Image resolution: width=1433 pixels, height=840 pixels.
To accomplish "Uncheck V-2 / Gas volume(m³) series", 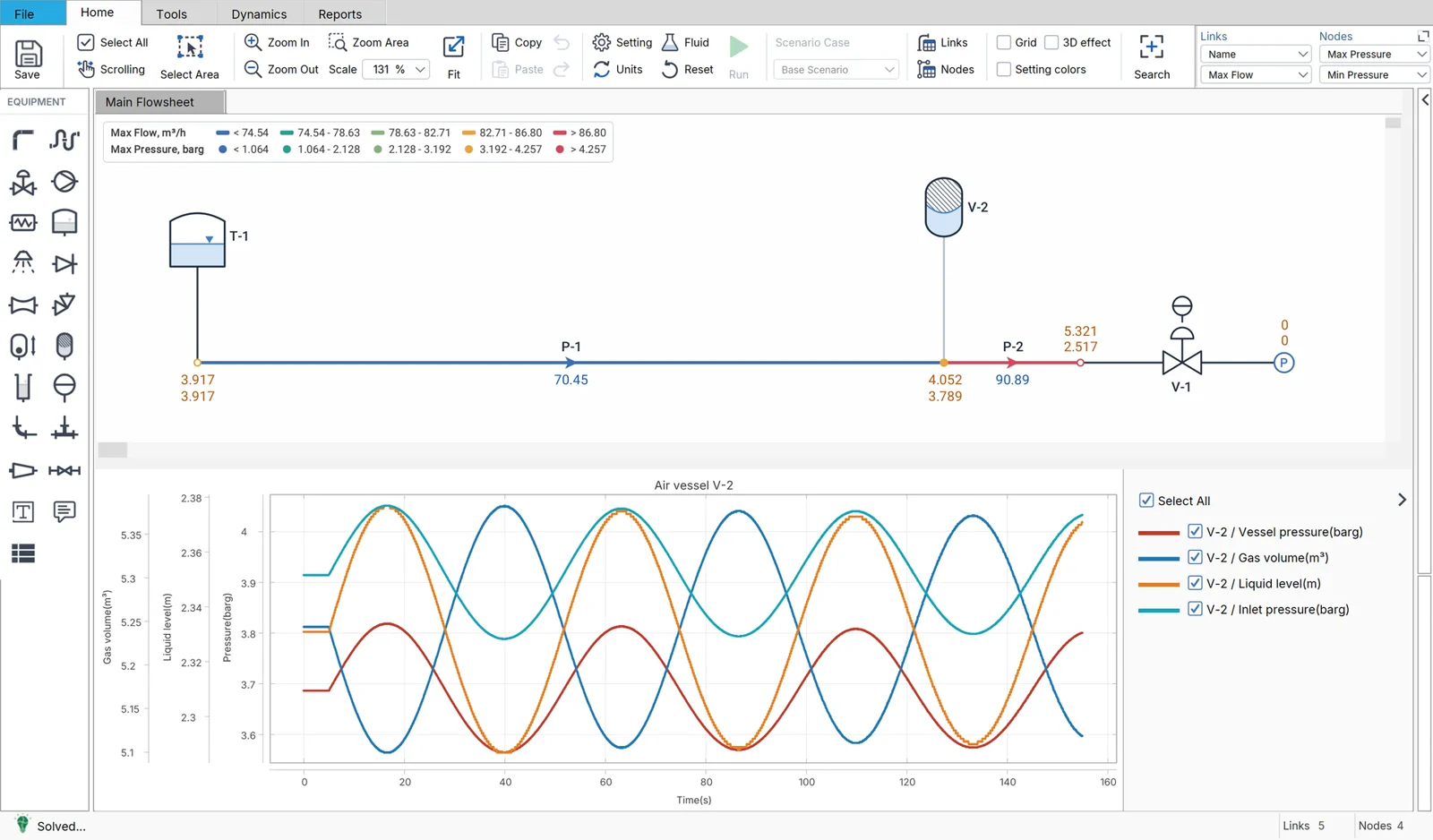I will (1195, 557).
